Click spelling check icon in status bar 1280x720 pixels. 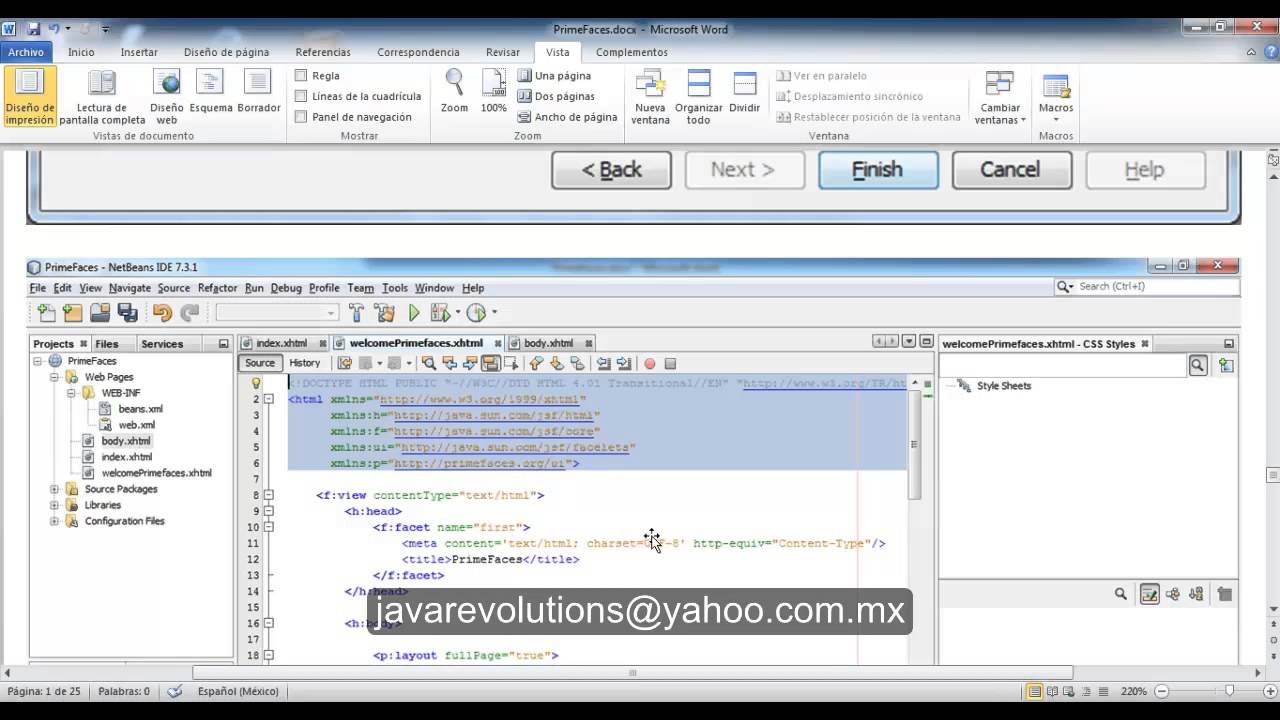[x=175, y=691]
